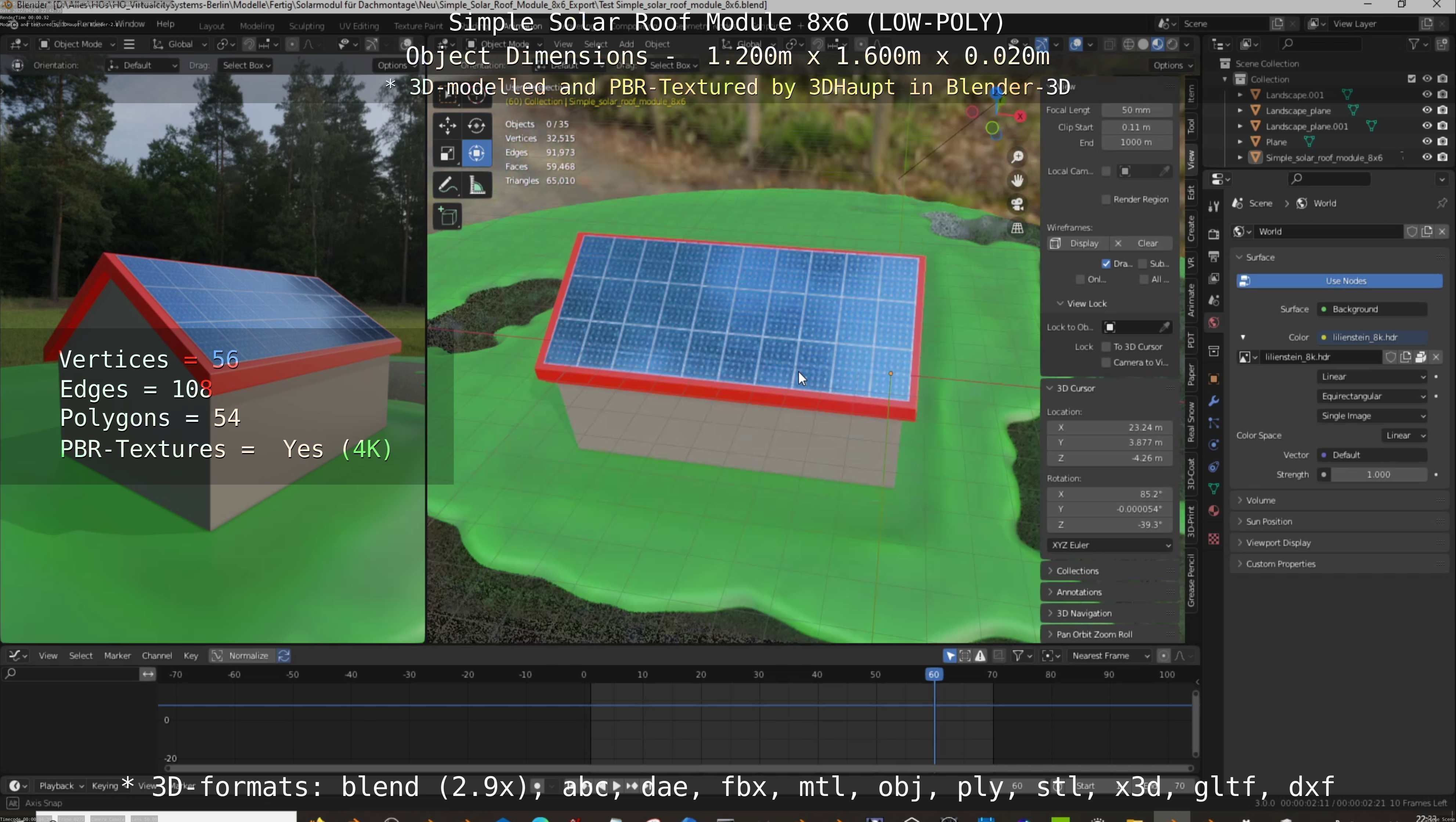Pin the World properties panel
Screen dimensions: 1456x822
pyautogui.click(x=1441, y=203)
